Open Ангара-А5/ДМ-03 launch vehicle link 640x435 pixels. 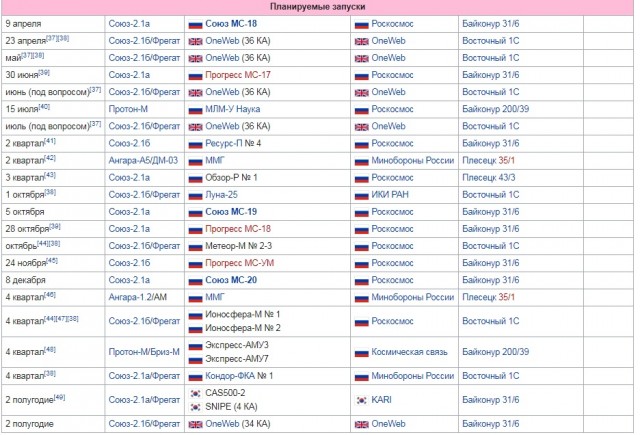point(143,160)
